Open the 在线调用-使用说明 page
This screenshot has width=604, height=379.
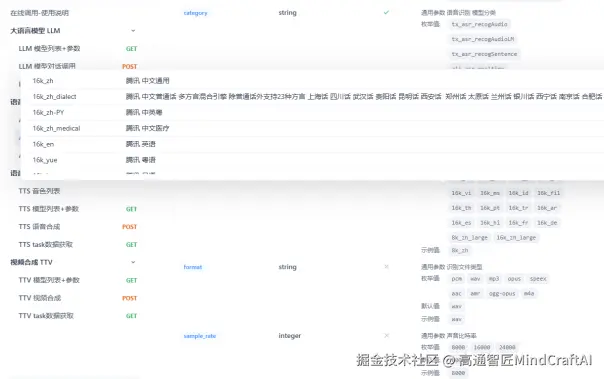[x=39, y=13]
